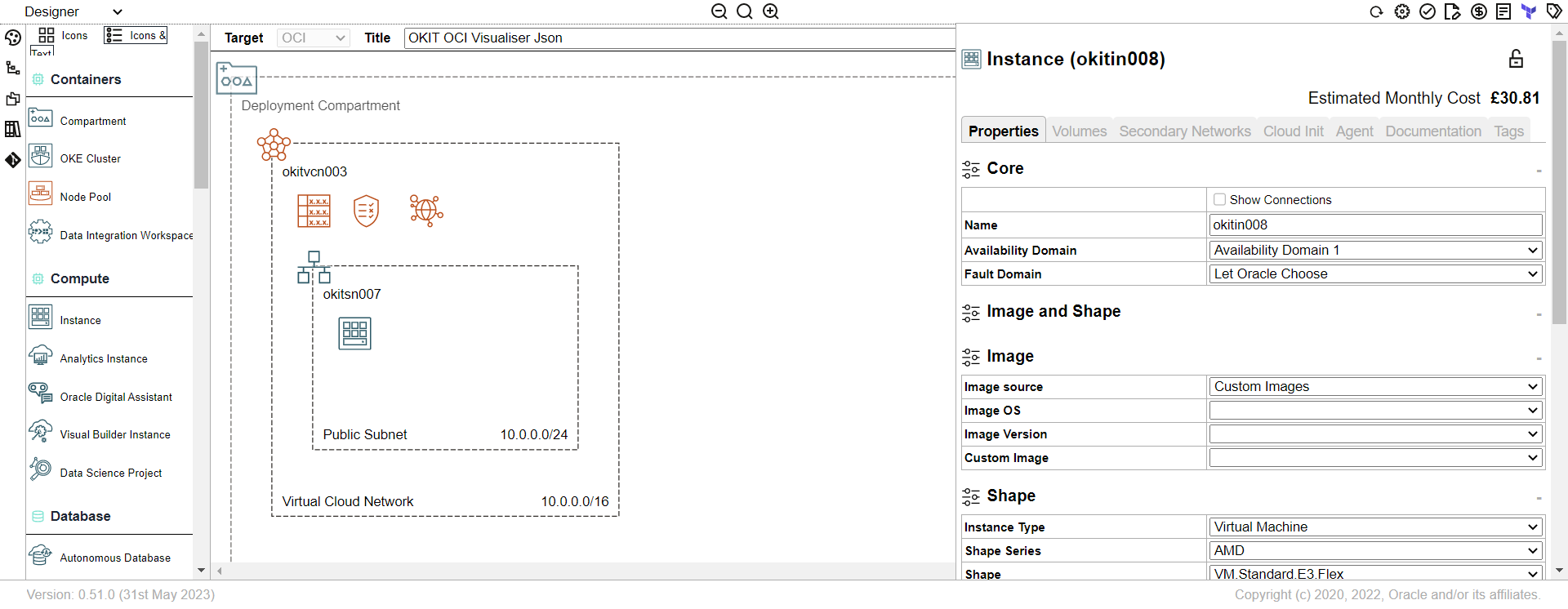Click the internet gateway globe icon

coord(426,211)
